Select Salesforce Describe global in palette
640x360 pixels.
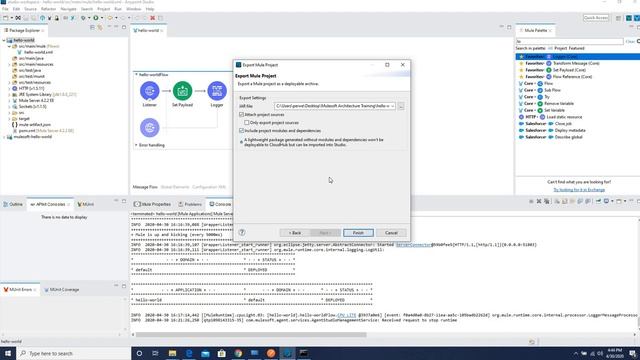point(568,137)
